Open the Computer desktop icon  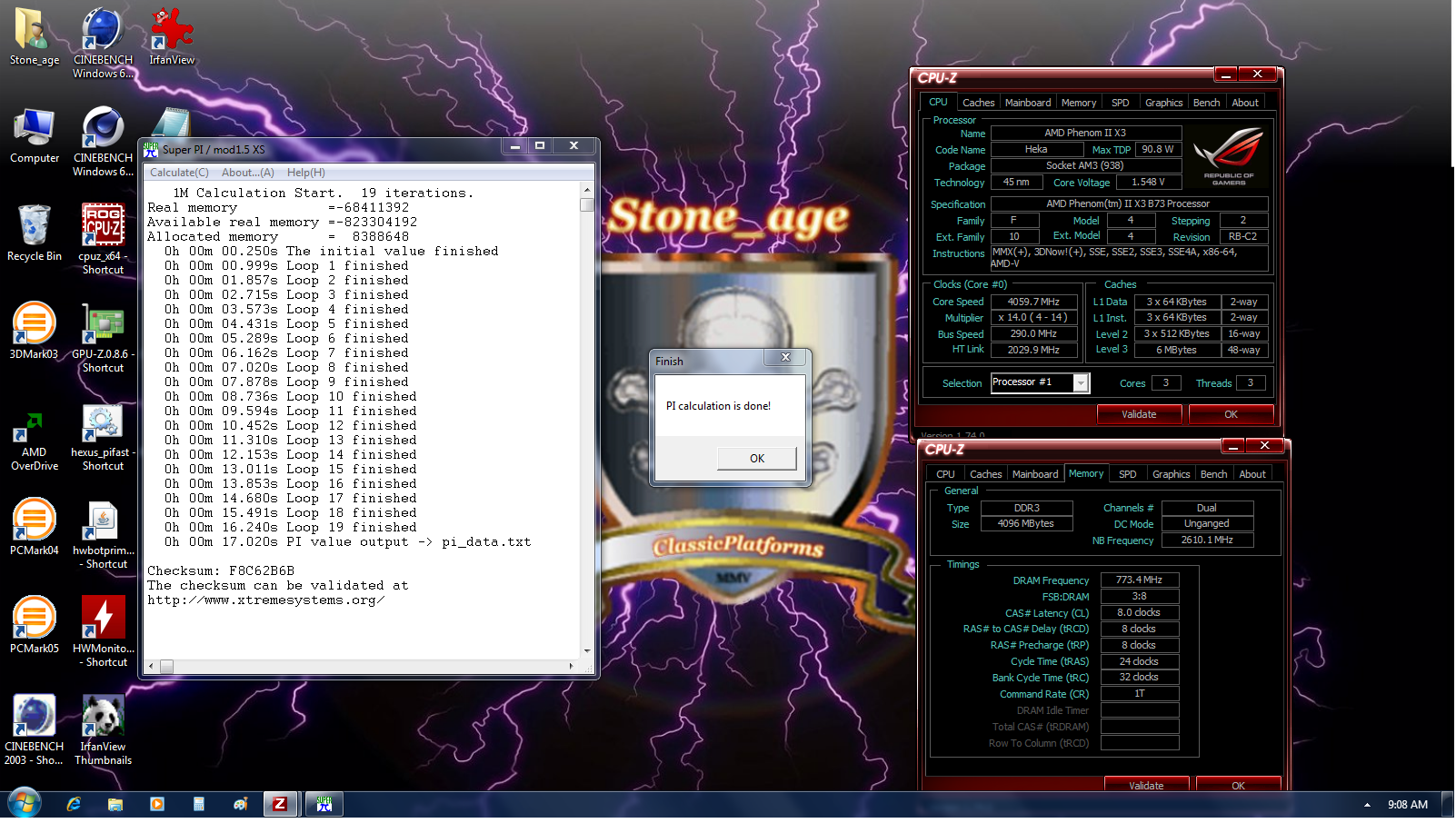coord(35,136)
